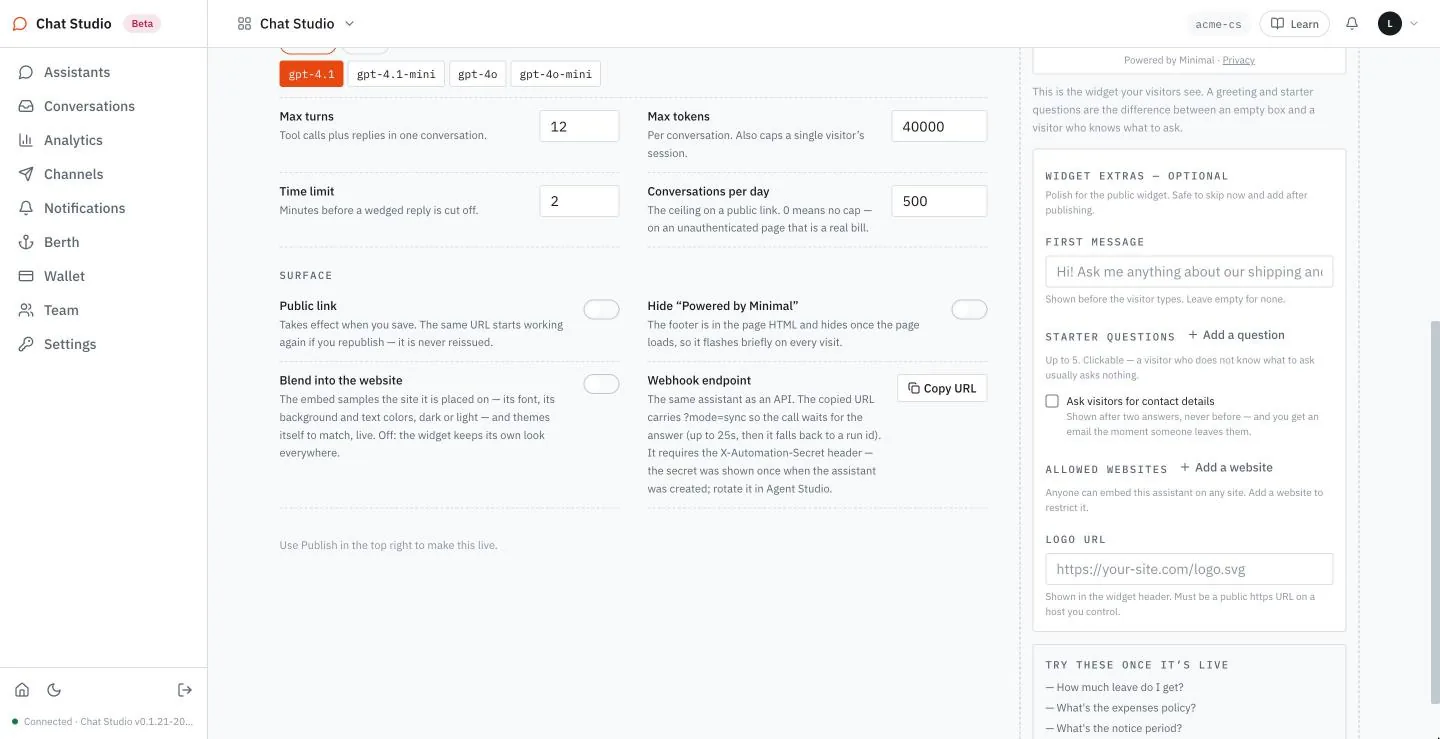Click the L user avatar
Image resolution: width=1440 pixels, height=739 pixels.
[1389, 24]
